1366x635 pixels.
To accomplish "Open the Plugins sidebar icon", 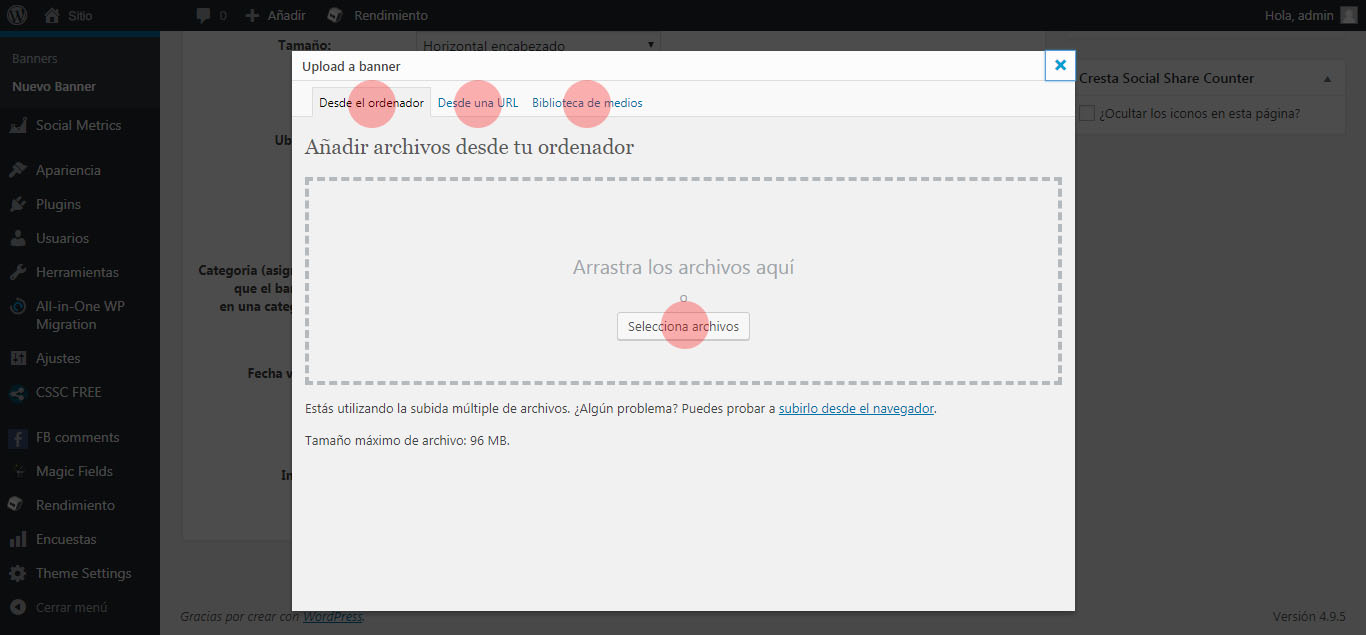I will (x=18, y=204).
